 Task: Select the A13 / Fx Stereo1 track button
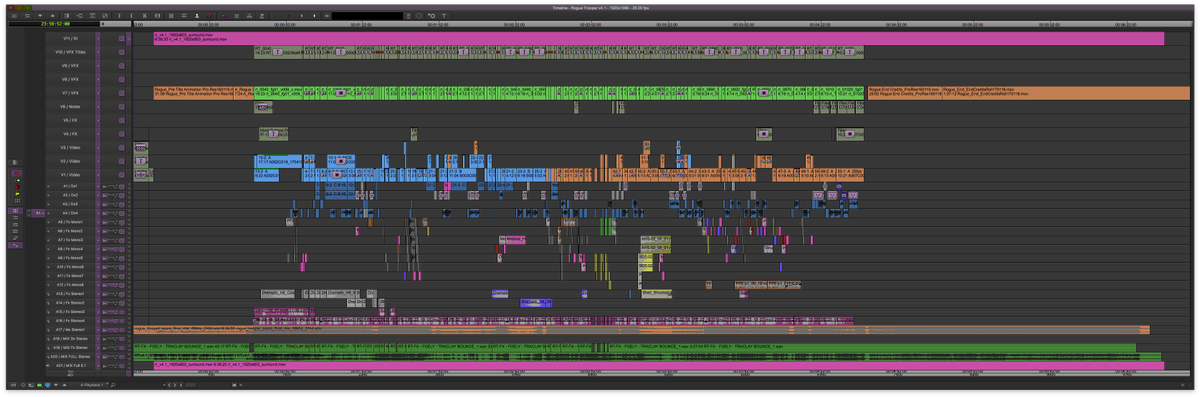point(70,294)
